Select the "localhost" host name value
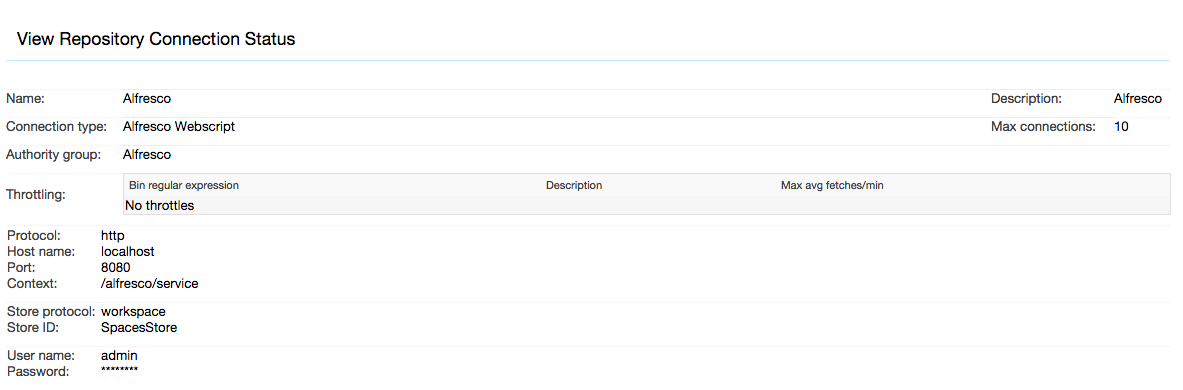The height and width of the screenshot is (390, 1183). (x=128, y=251)
